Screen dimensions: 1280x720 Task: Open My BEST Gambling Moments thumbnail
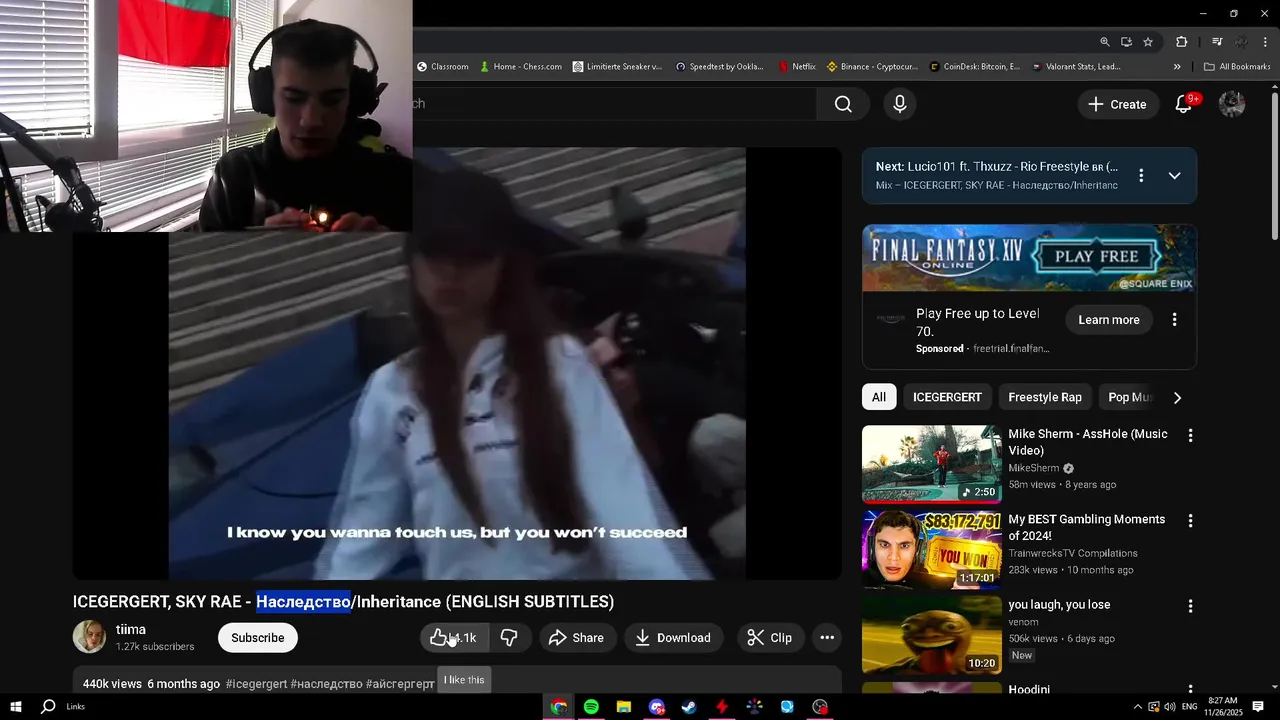[932, 549]
